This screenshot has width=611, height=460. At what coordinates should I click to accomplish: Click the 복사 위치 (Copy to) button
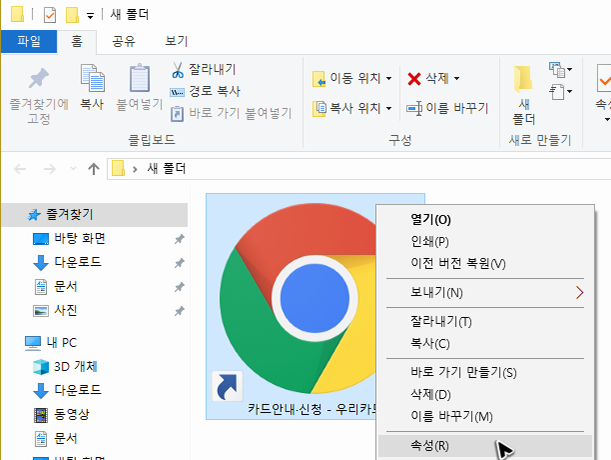coord(352,108)
